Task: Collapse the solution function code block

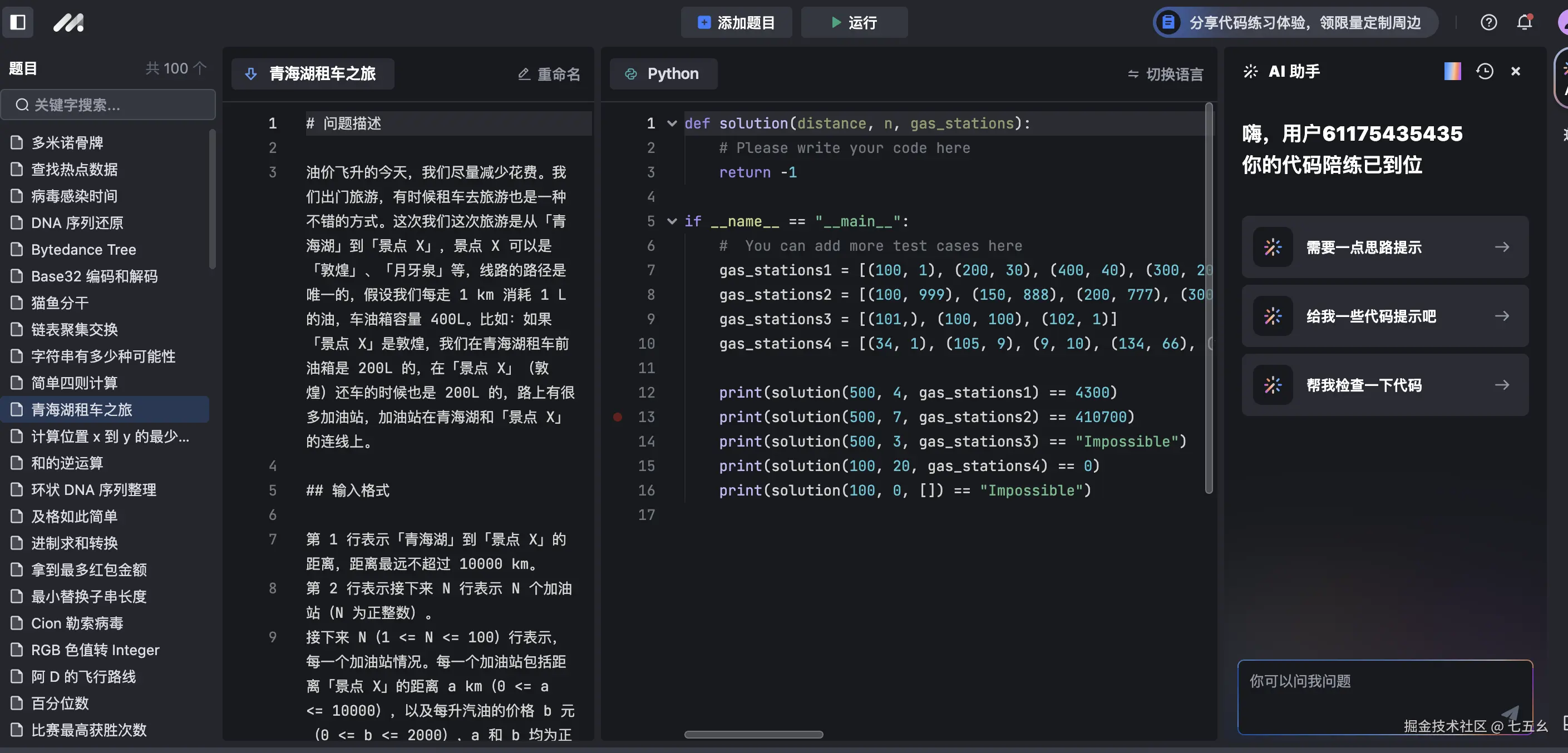Action: 672,123
